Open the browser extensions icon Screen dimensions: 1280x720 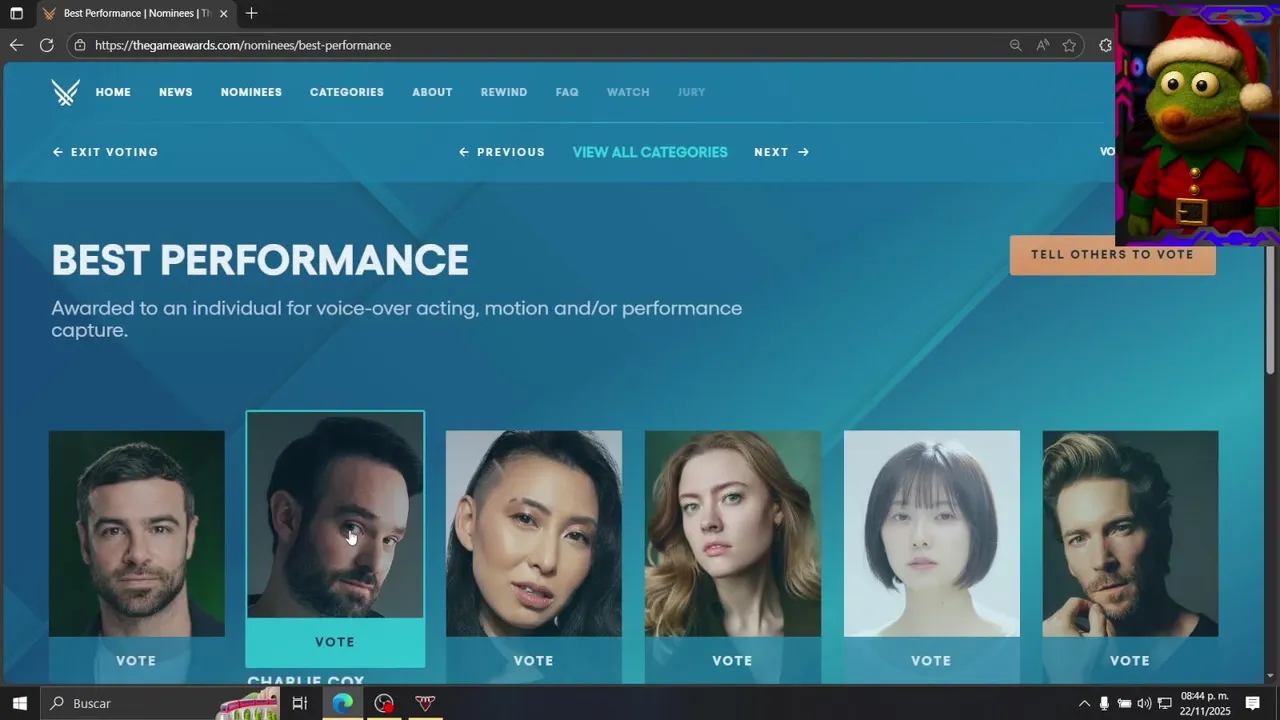(1105, 45)
